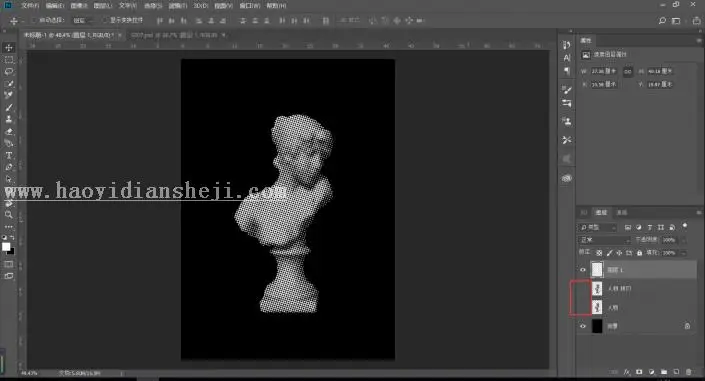Toggle lock position icon

pyautogui.click(x=619, y=253)
